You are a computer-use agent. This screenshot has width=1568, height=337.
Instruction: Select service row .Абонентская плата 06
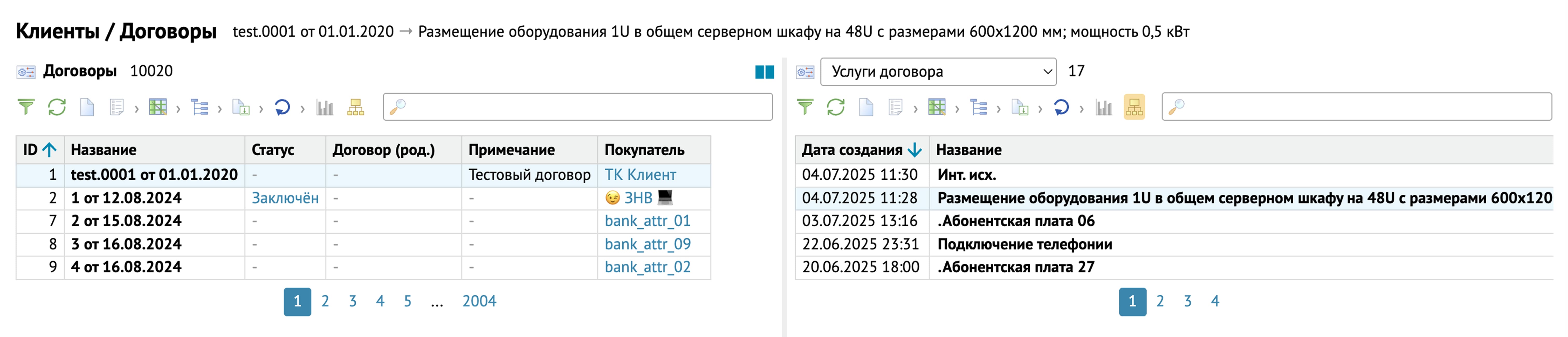click(1174, 221)
